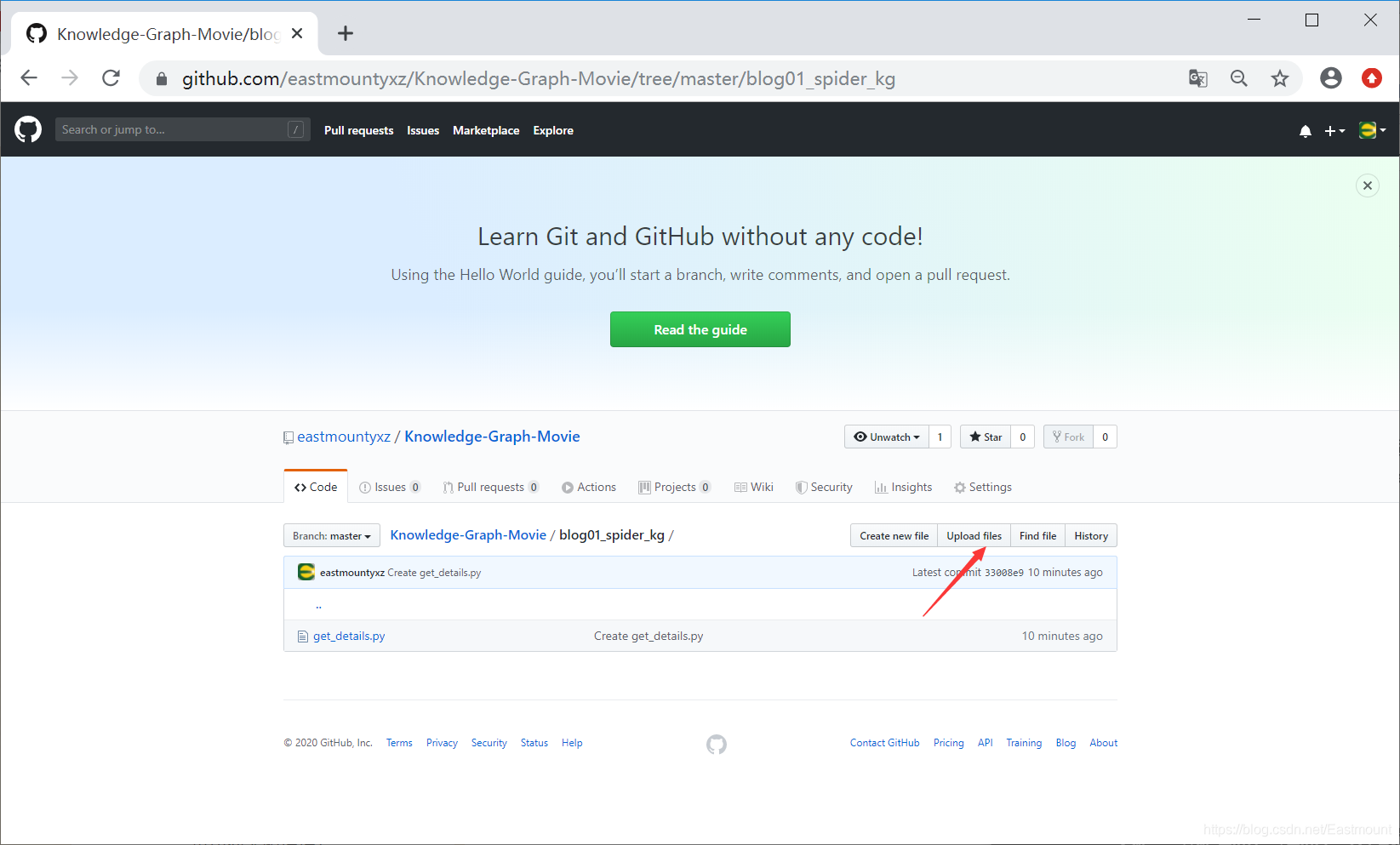View the forks count next to Fork
This screenshot has width=1400, height=845.
coord(1105,437)
